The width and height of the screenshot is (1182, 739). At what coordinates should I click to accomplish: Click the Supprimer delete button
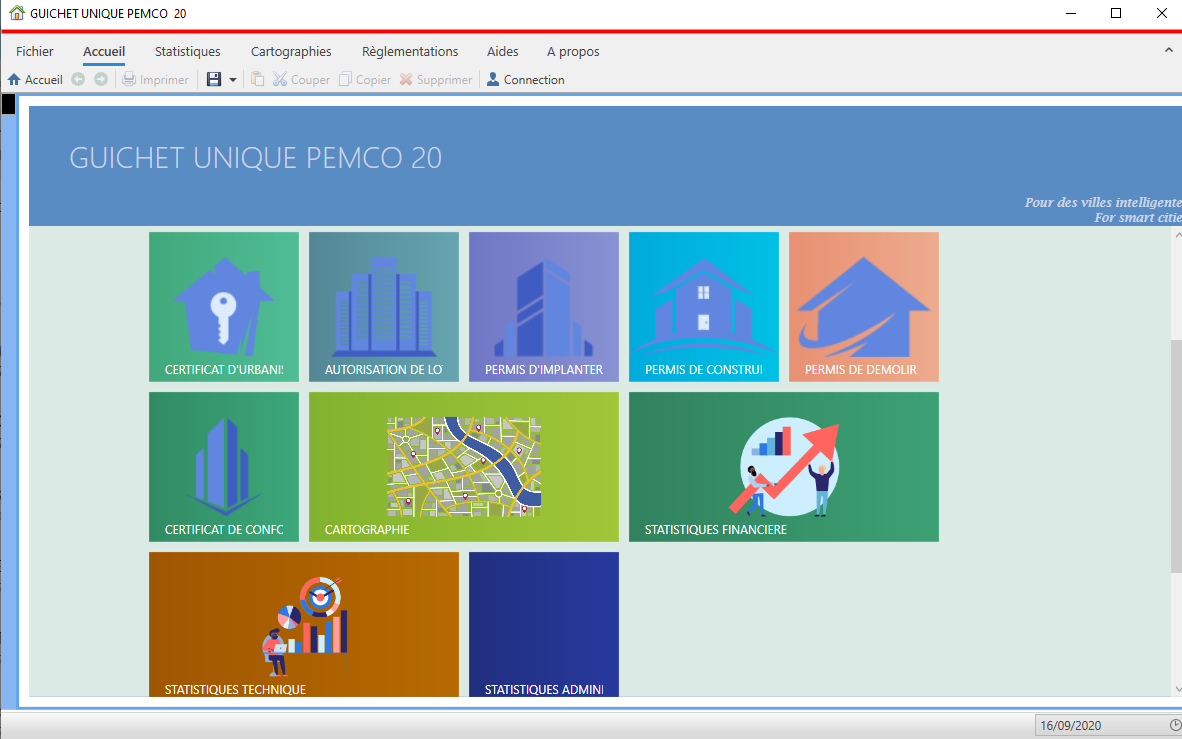[436, 80]
